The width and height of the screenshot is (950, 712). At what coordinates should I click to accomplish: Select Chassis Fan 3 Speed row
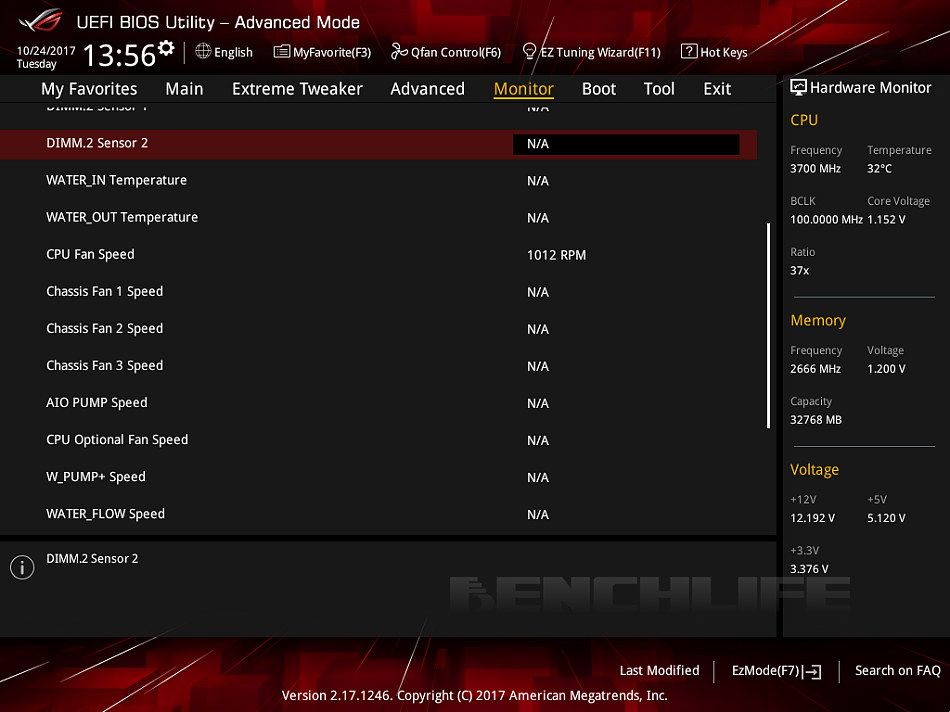[378, 366]
